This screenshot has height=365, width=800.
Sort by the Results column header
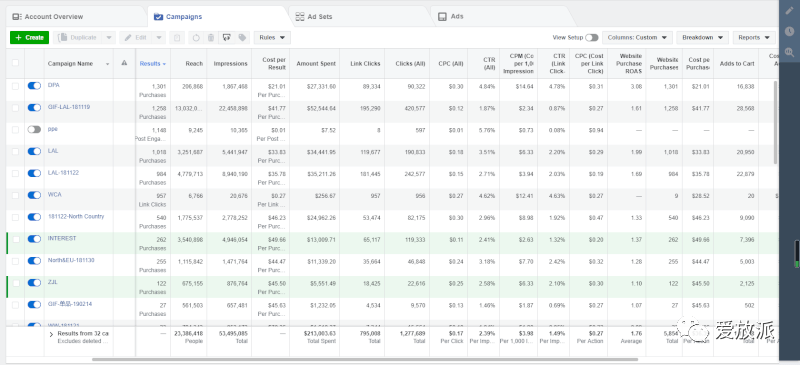click(x=153, y=64)
